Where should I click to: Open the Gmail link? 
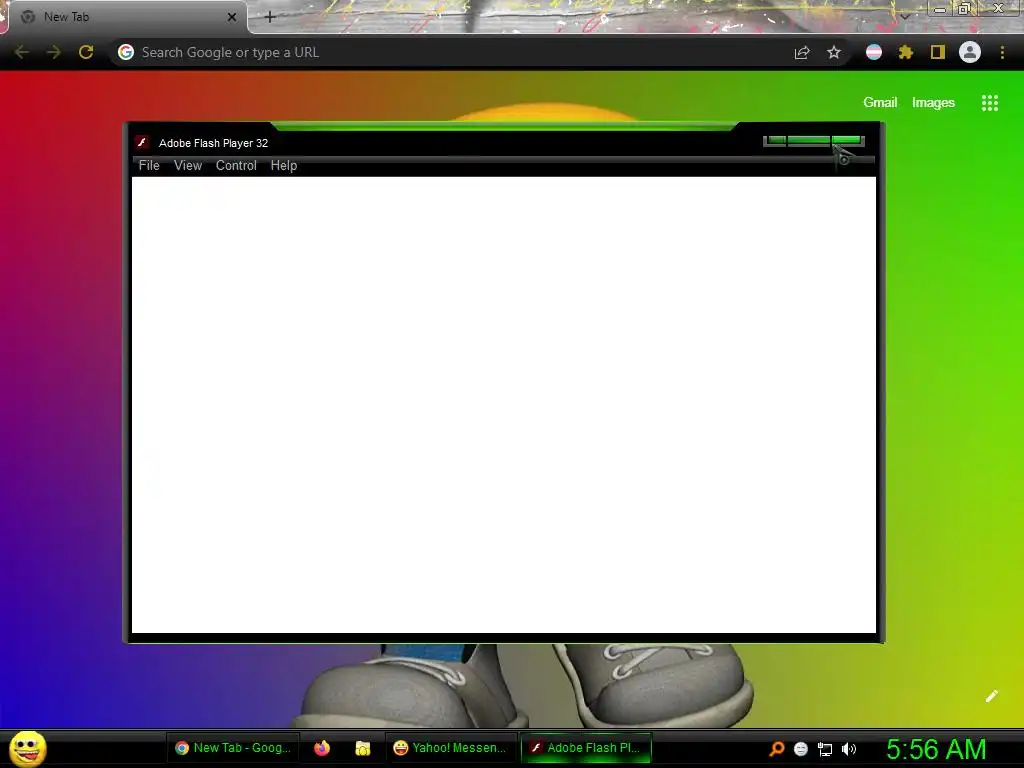point(880,103)
